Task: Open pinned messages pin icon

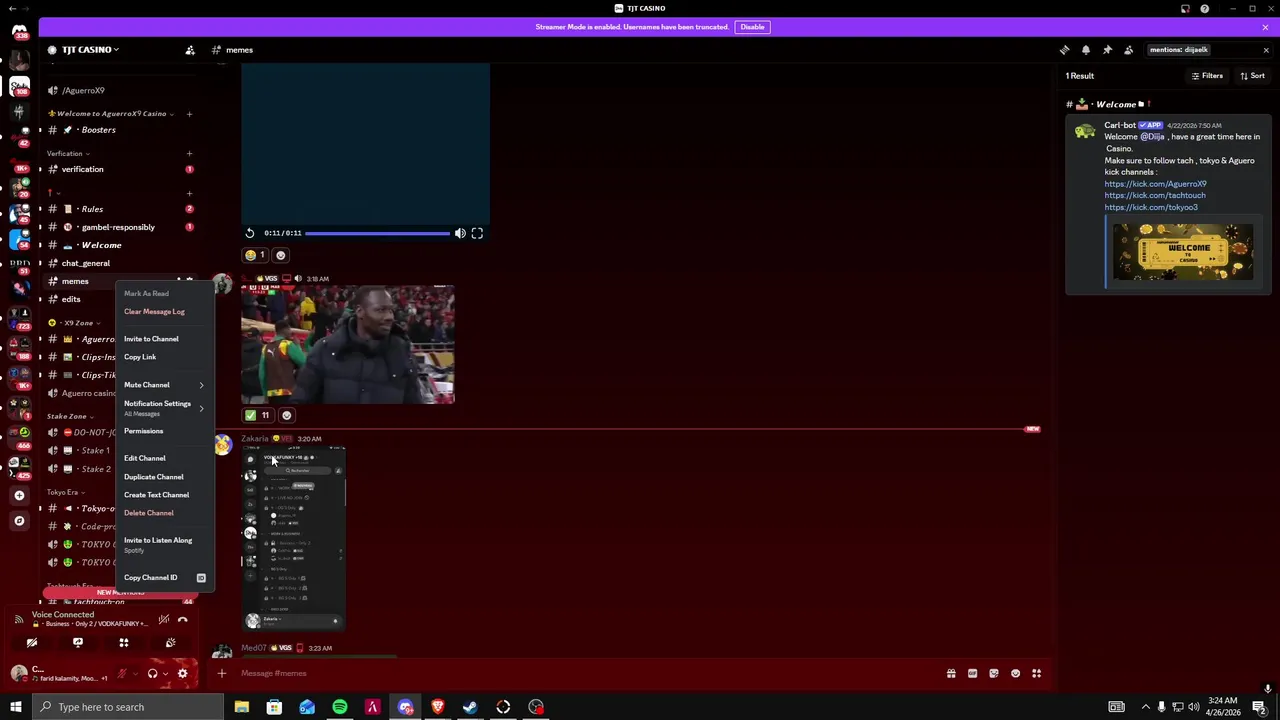Action: click(x=1107, y=50)
